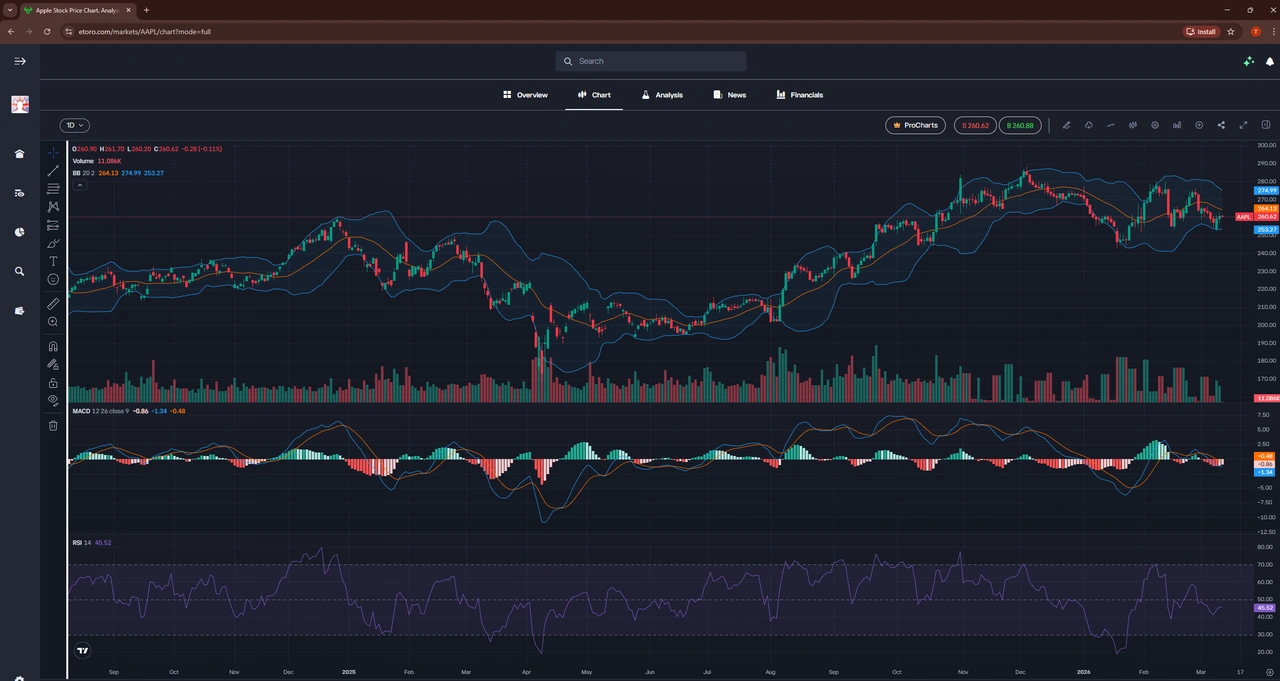Screen dimensions: 1280x681
Task: Open the wallet icon in sidebar
Action: (19, 310)
